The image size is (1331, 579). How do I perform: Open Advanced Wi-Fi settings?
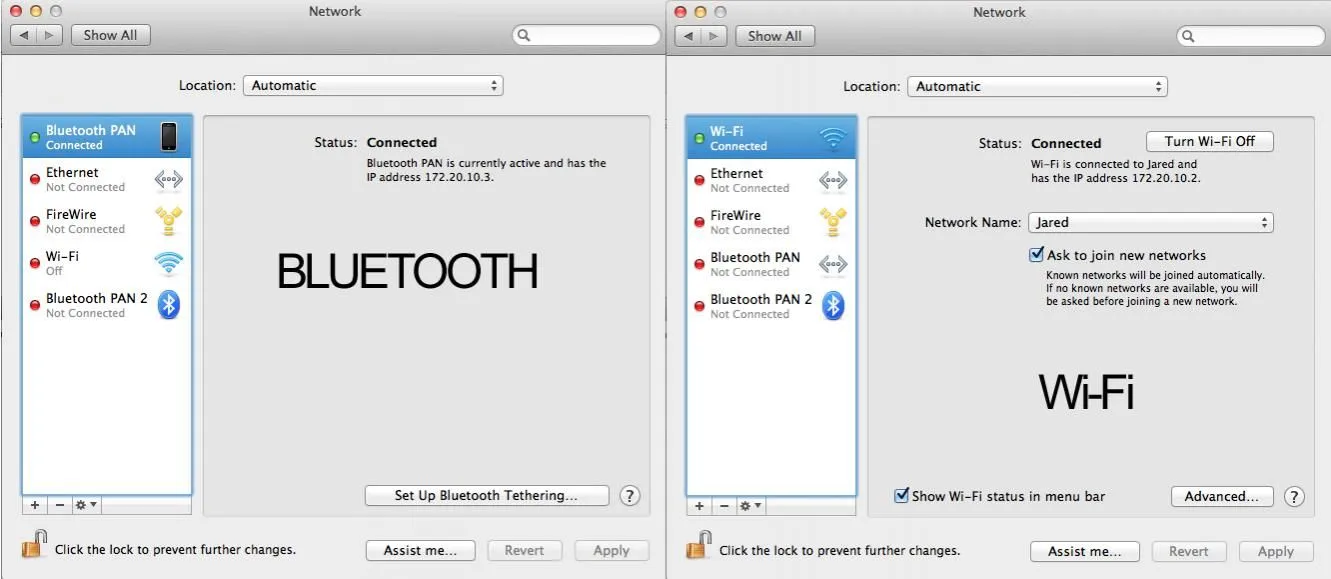(x=1221, y=497)
